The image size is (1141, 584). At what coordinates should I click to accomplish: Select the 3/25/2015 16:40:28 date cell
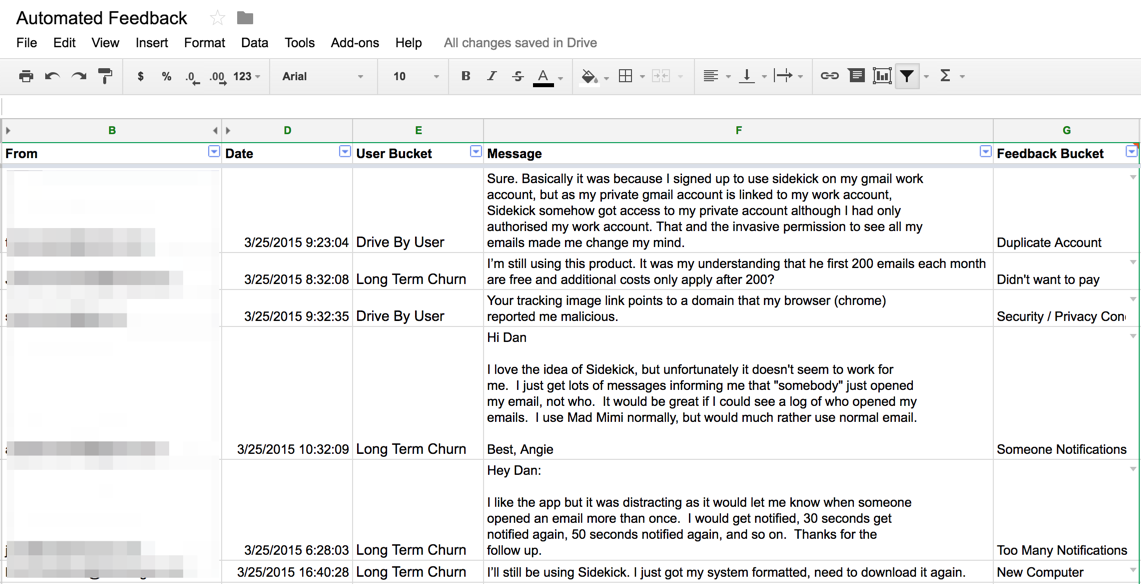[x=287, y=572]
